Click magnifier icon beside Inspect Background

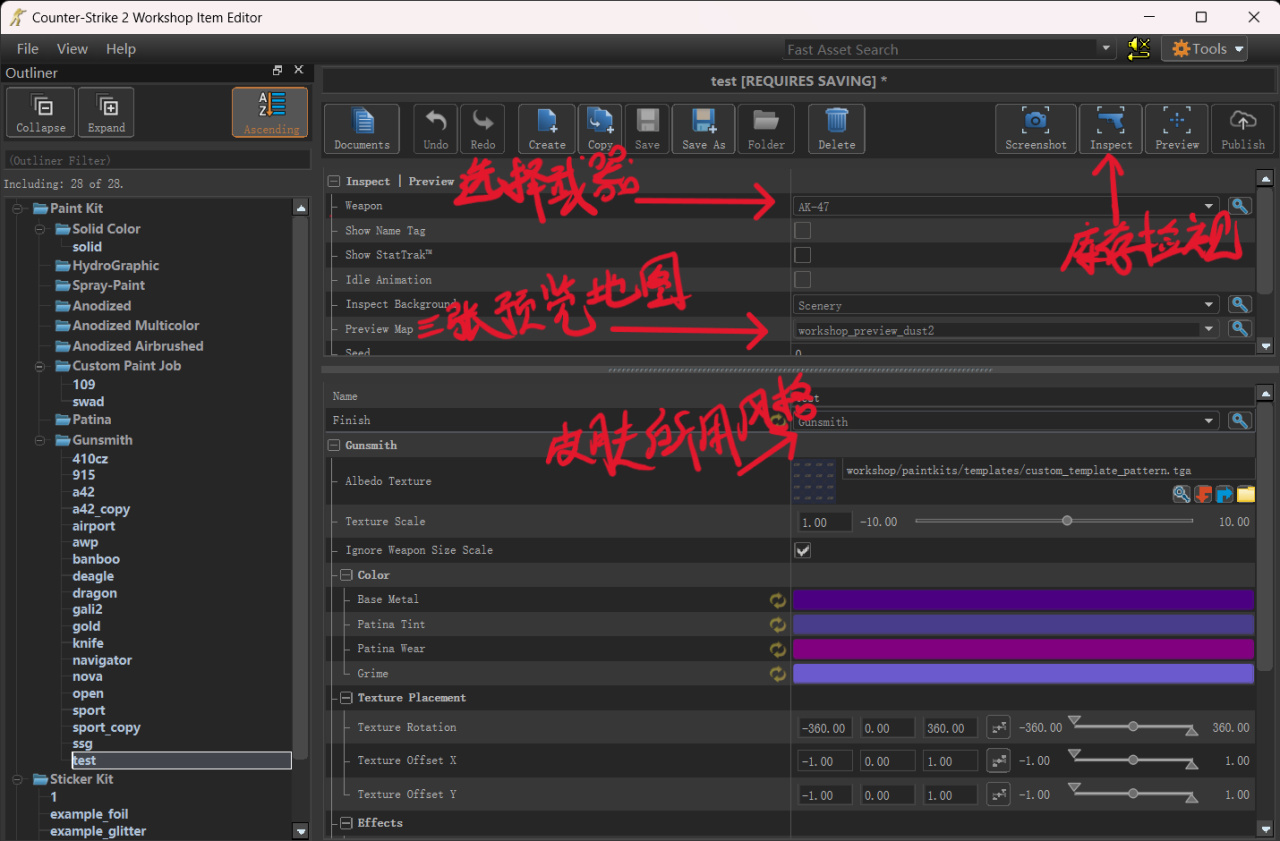coord(1239,305)
